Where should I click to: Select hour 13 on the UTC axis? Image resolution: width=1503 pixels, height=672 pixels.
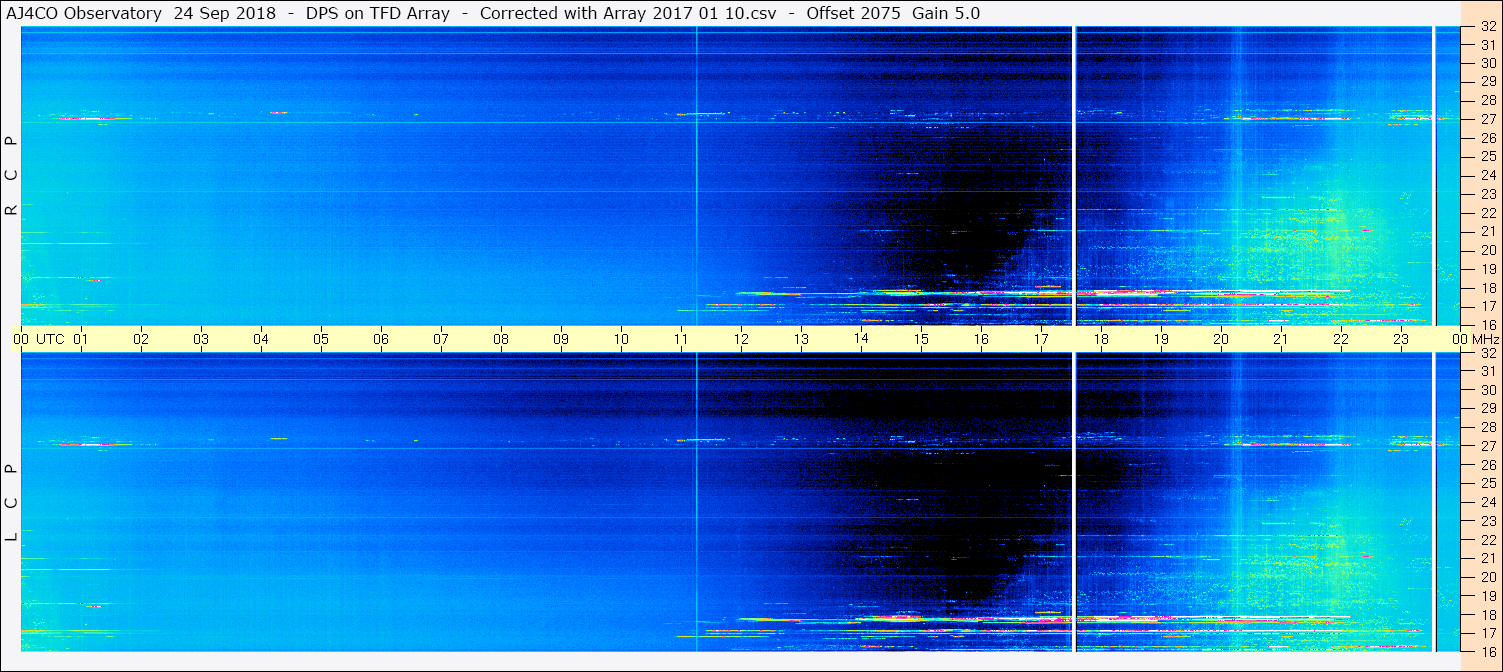[x=801, y=339]
